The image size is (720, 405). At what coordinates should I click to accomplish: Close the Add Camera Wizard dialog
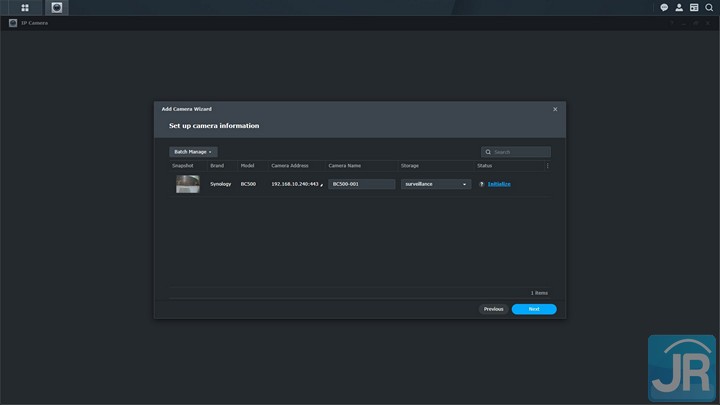coord(555,109)
